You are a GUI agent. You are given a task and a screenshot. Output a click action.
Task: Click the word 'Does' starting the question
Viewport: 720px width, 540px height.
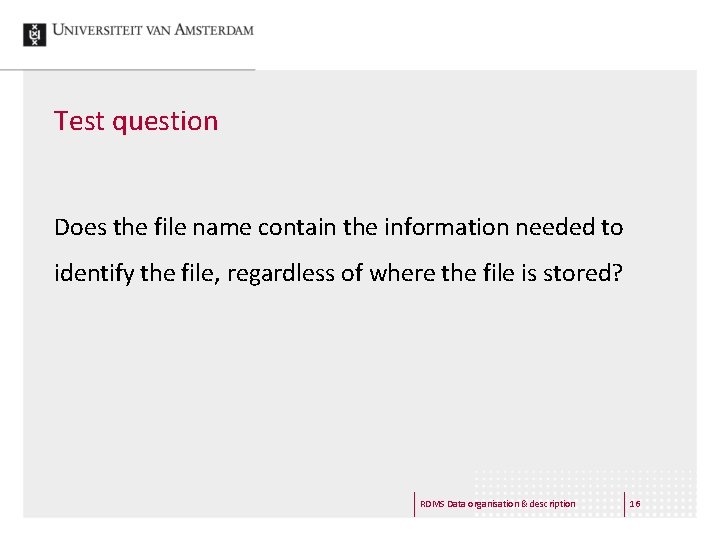pyautogui.click(x=80, y=227)
